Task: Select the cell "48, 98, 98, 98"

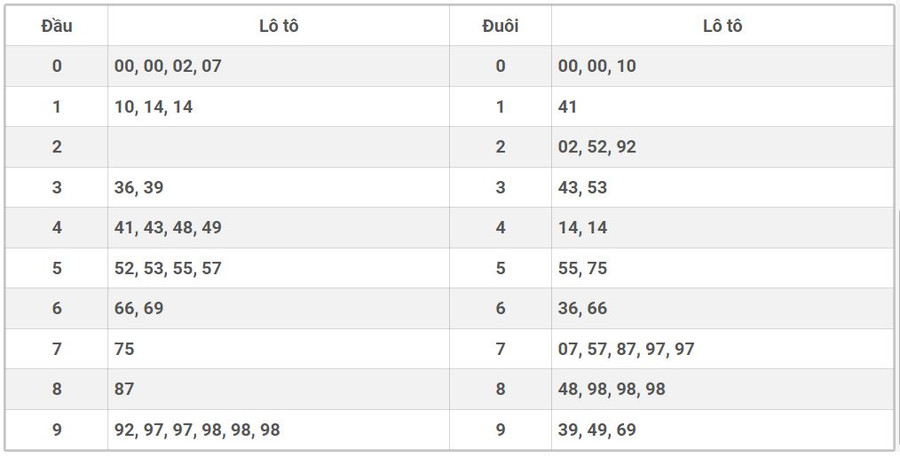Action: pos(611,389)
